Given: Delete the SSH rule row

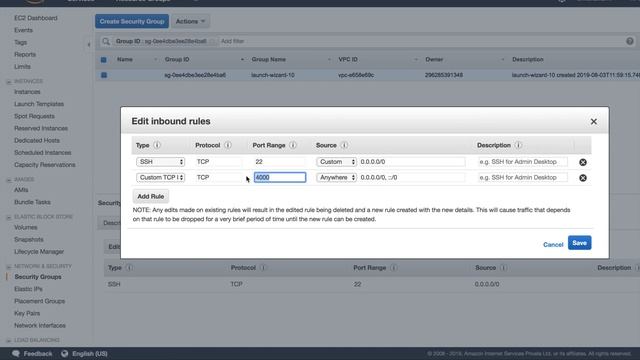Looking at the screenshot, I should point(583,162).
